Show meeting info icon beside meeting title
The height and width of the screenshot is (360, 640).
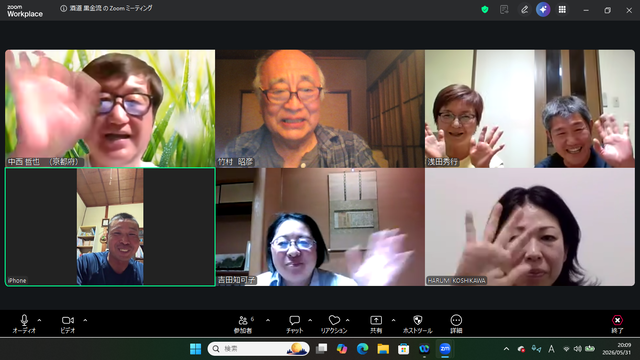coord(63,9)
